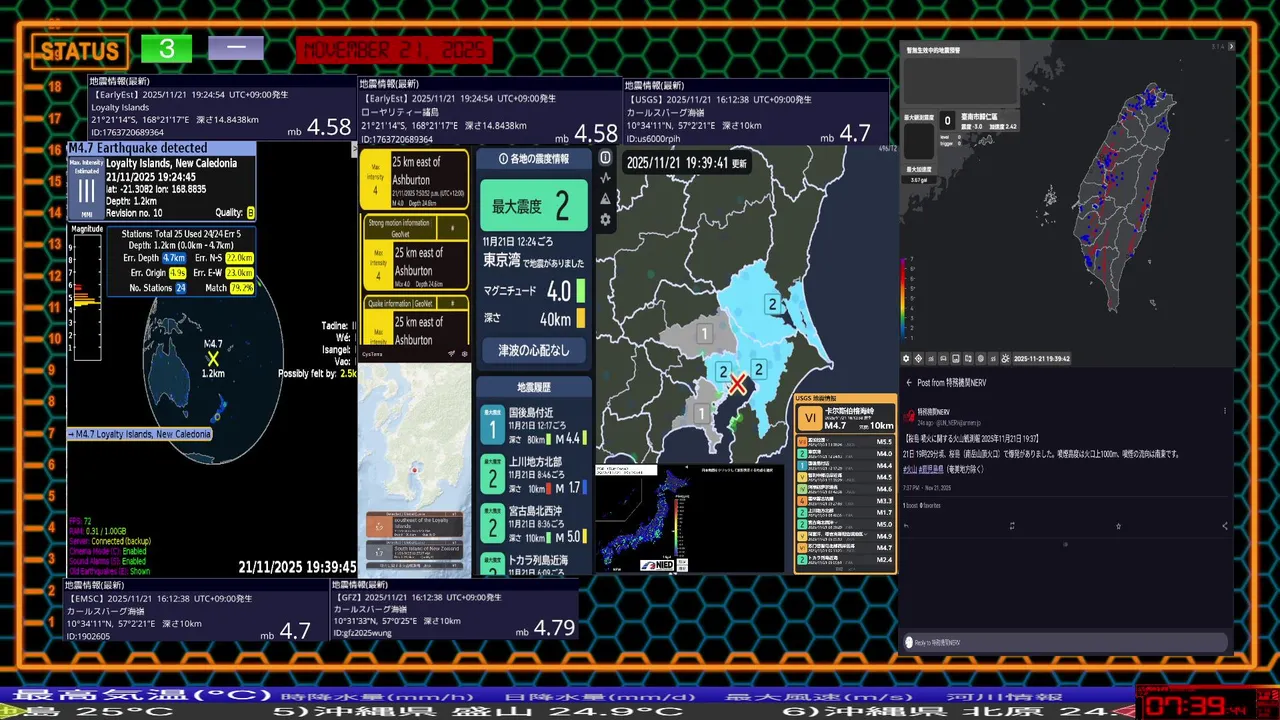
Task: Click the settings gear in Taiwan map toolbar
Action: [x=906, y=358]
